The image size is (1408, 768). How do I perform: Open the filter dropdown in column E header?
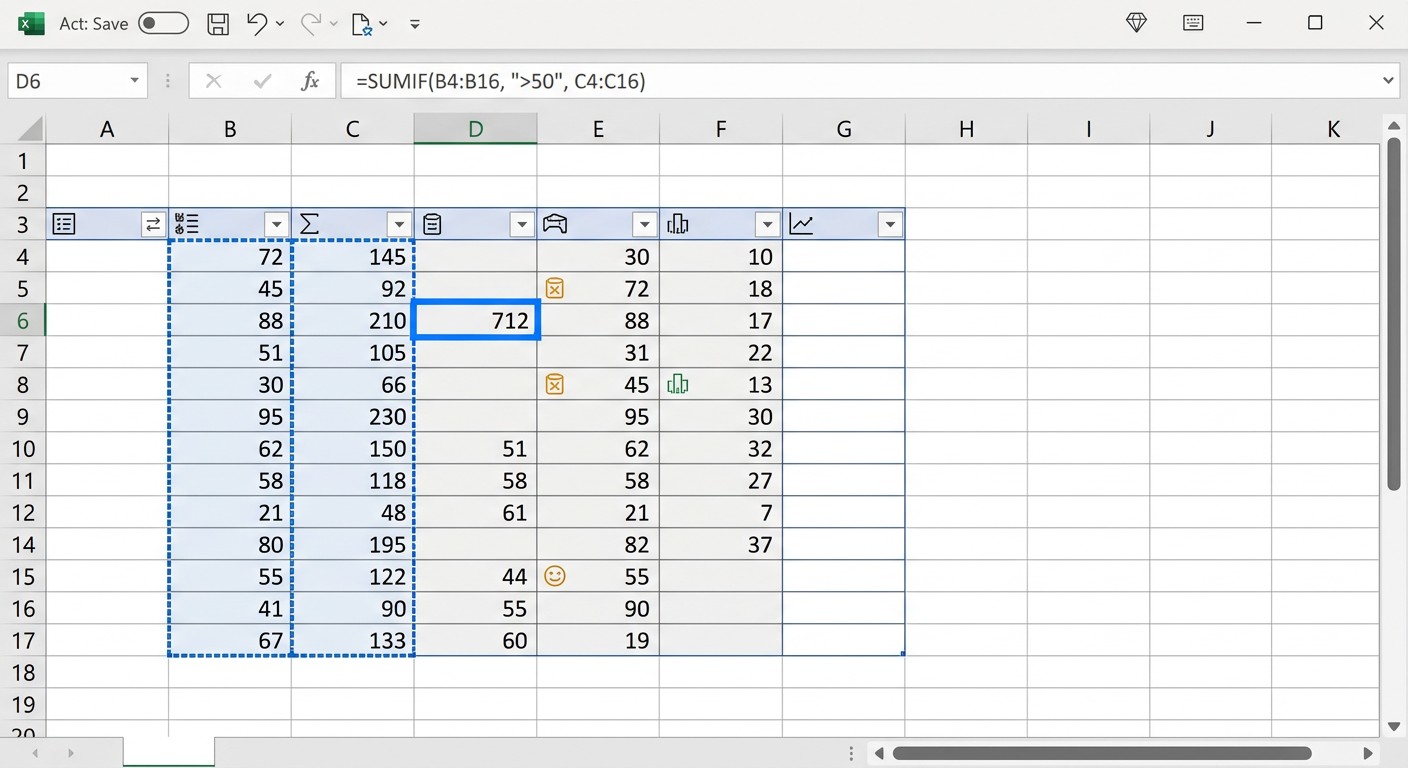[x=644, y=225]
